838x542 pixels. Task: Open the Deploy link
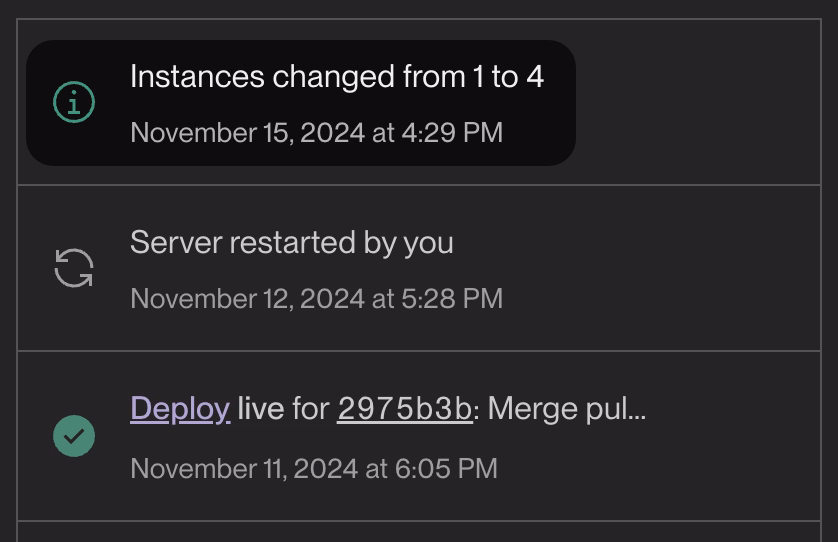click(180, 409)
